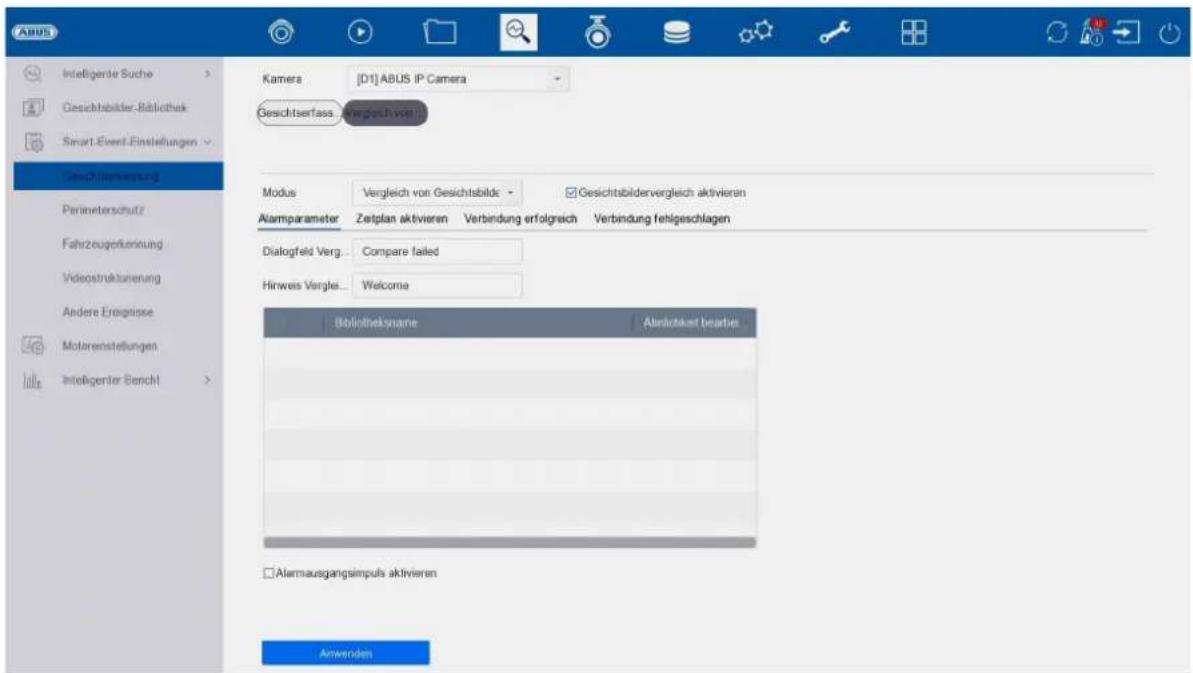Open the Modus dropdown
This screenshot has width=1193, height=673.
point(437,192)
